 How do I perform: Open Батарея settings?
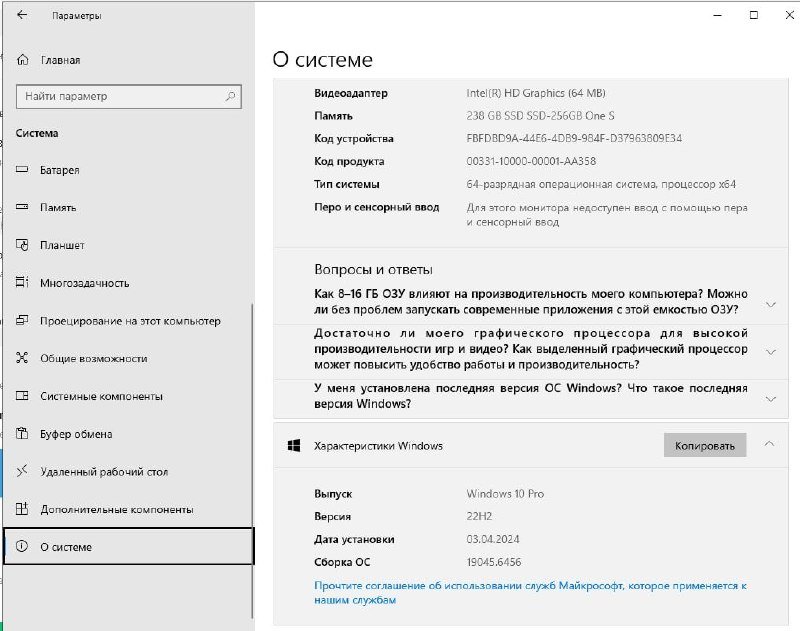click(x=128, y=170)
